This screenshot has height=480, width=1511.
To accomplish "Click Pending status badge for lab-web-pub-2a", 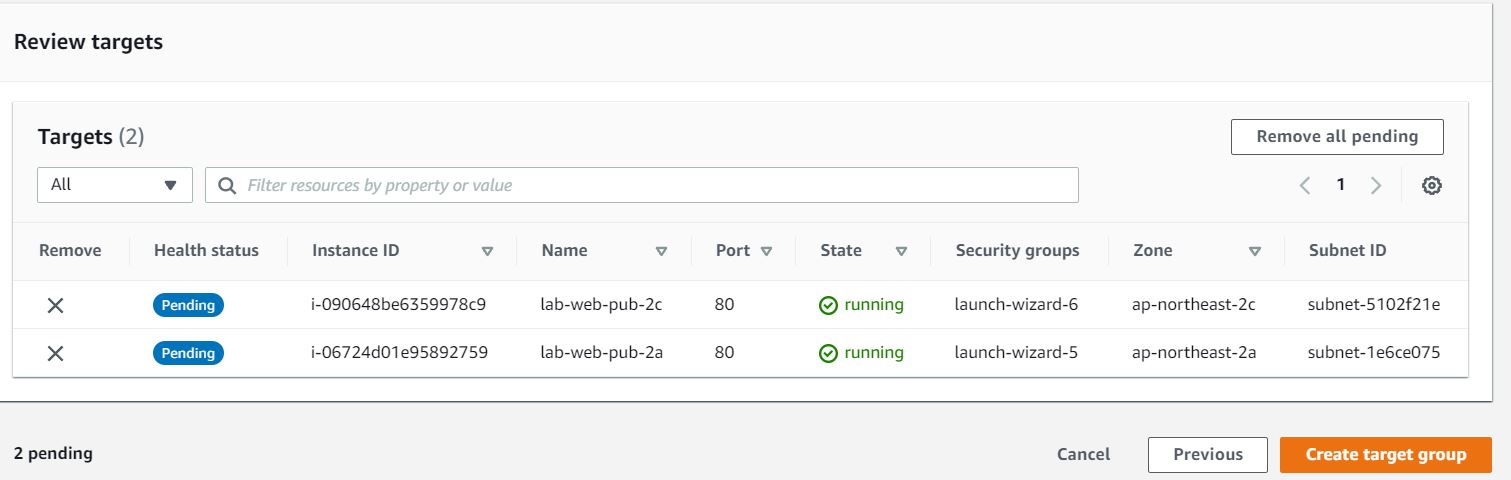I will [188, 353].
